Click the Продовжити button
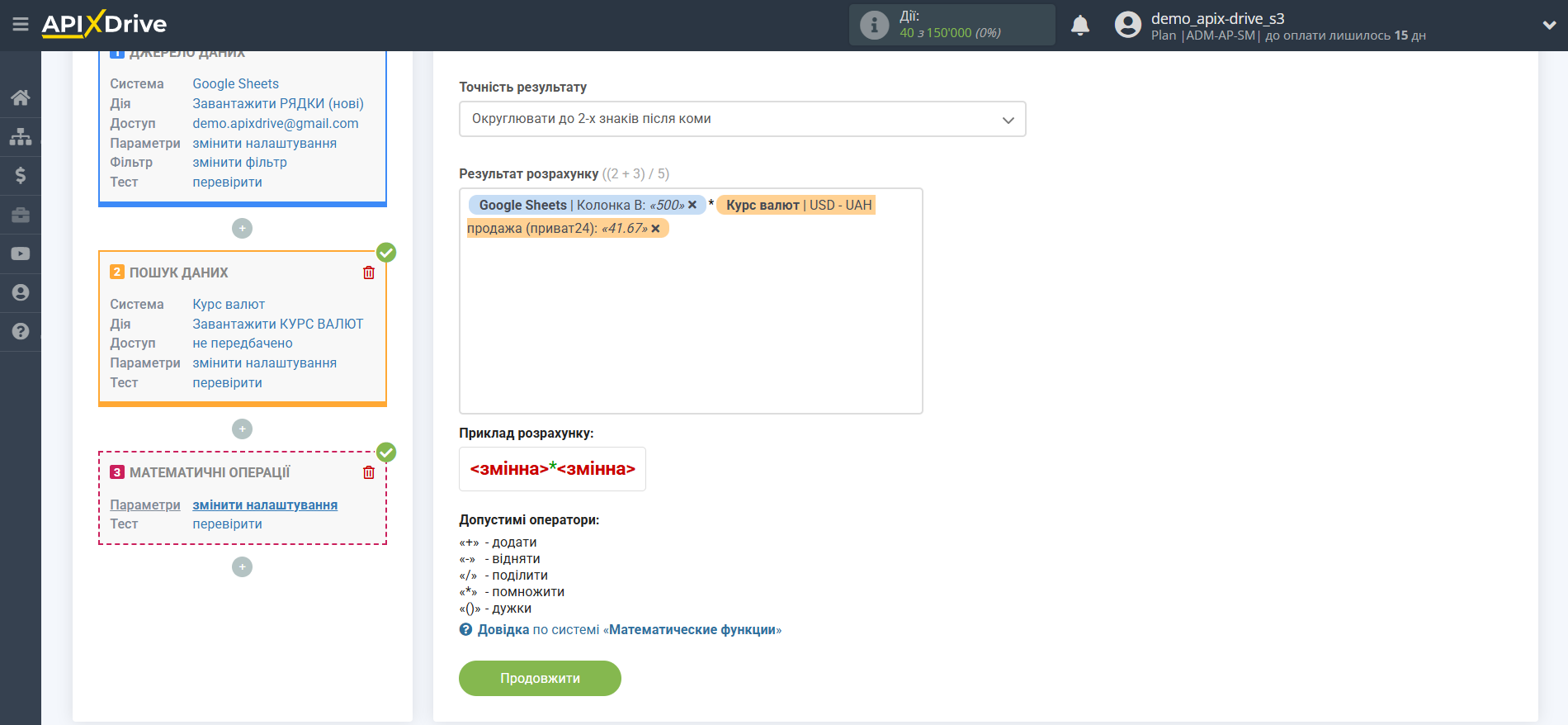 (x=540, y=678)
